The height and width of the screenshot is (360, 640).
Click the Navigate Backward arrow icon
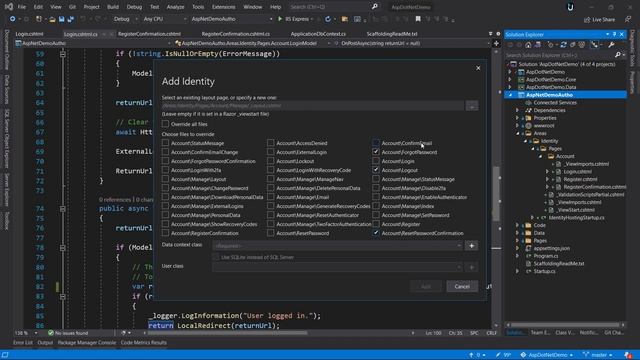13,19
